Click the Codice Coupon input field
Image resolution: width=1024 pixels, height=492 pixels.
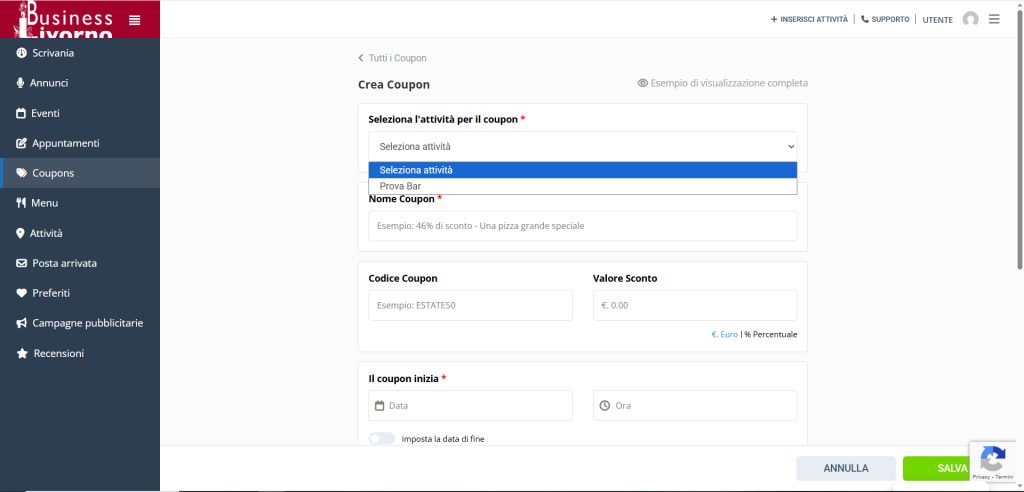tap(470, 305)
